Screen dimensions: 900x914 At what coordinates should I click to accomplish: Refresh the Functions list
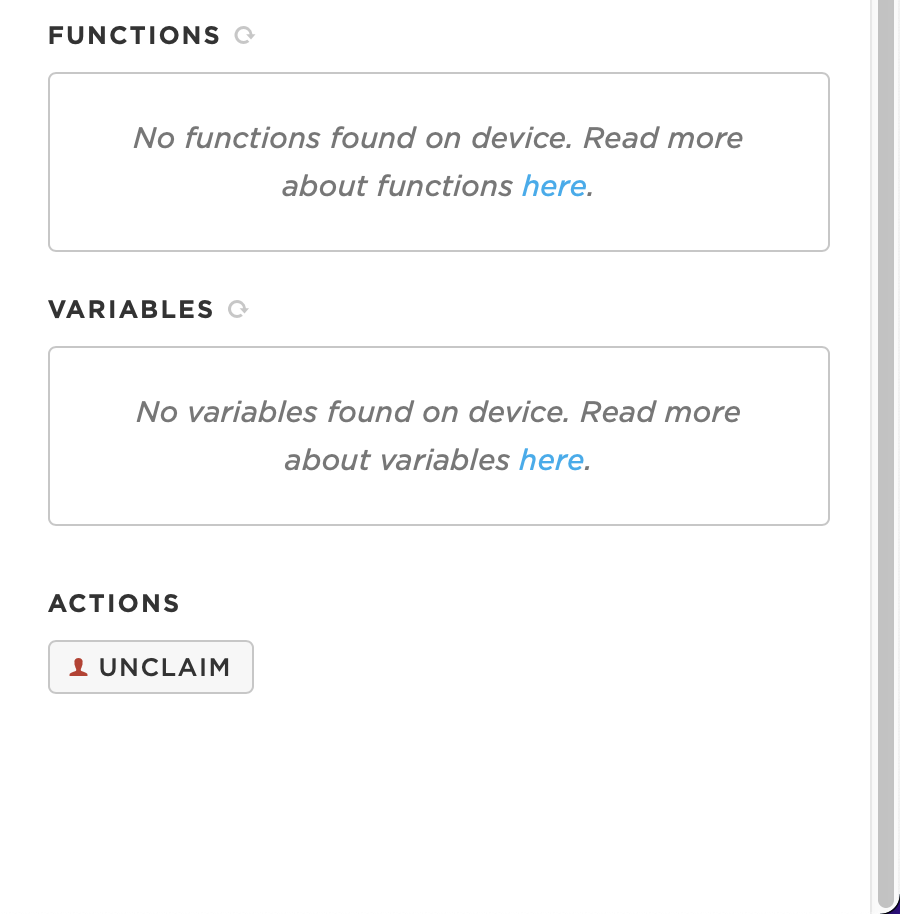pyautogui.click(x=244, y=36)
